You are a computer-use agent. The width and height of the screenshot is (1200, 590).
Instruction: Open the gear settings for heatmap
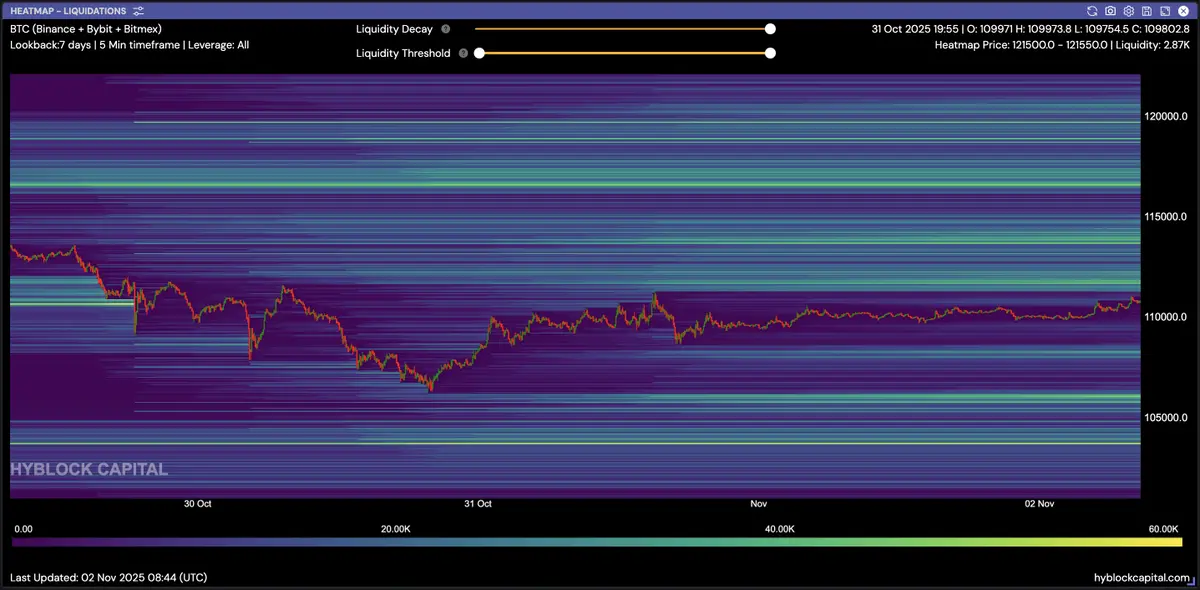pos(1128,10)
